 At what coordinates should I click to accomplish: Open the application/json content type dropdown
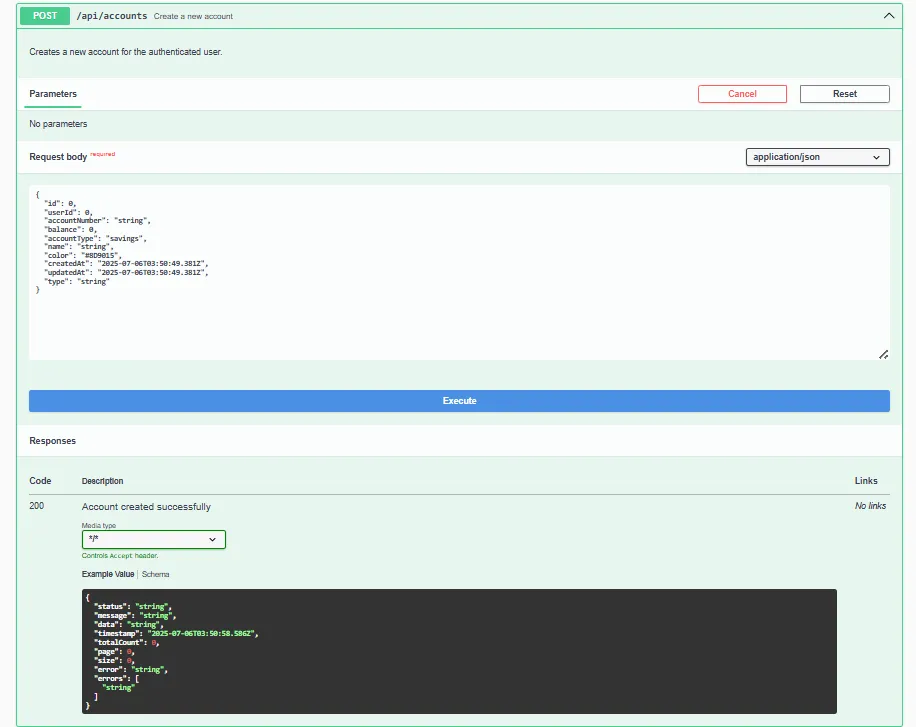pos(817,157)
